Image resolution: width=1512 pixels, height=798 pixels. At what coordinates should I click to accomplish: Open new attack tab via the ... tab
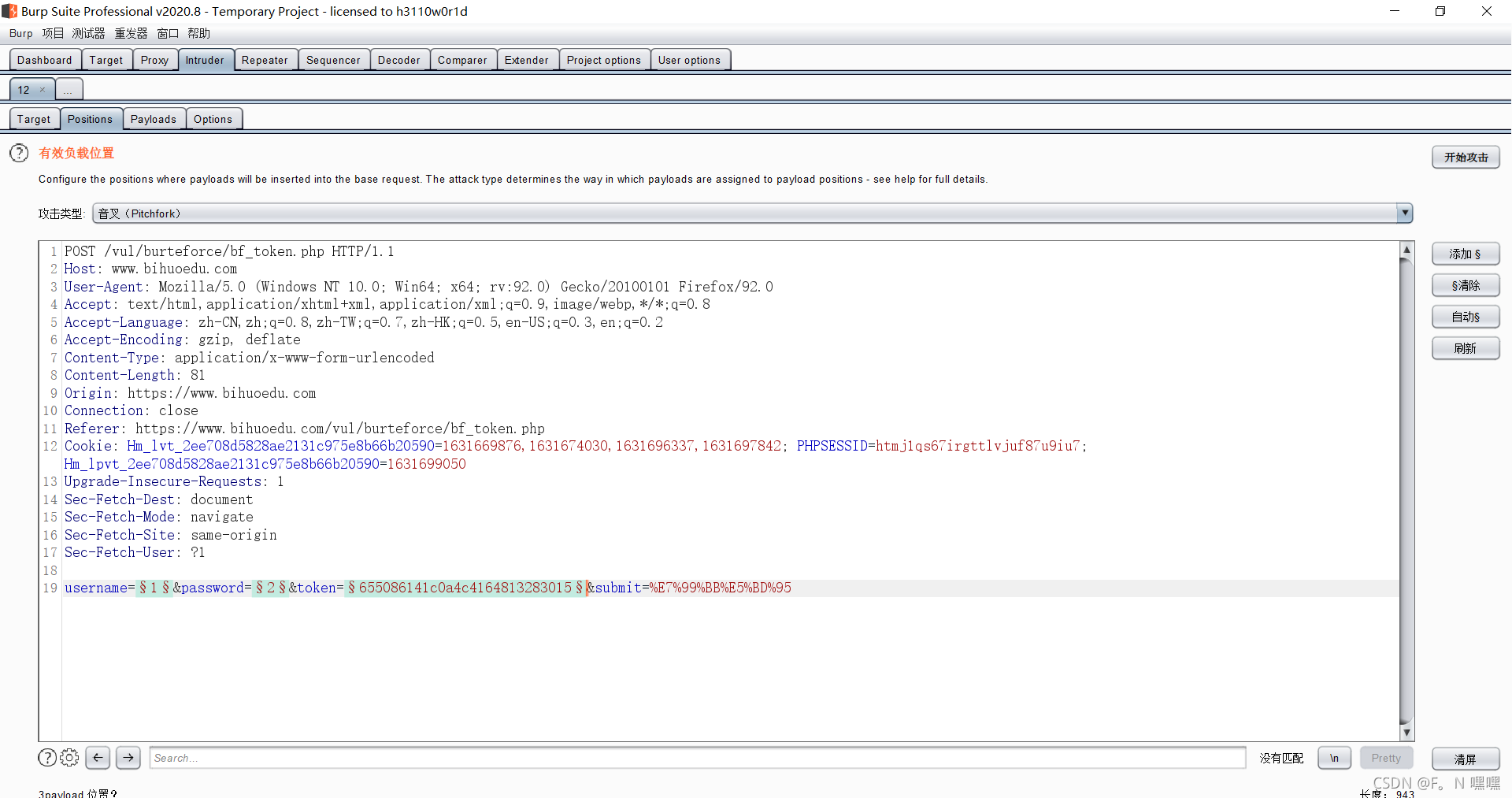[69, 90]
